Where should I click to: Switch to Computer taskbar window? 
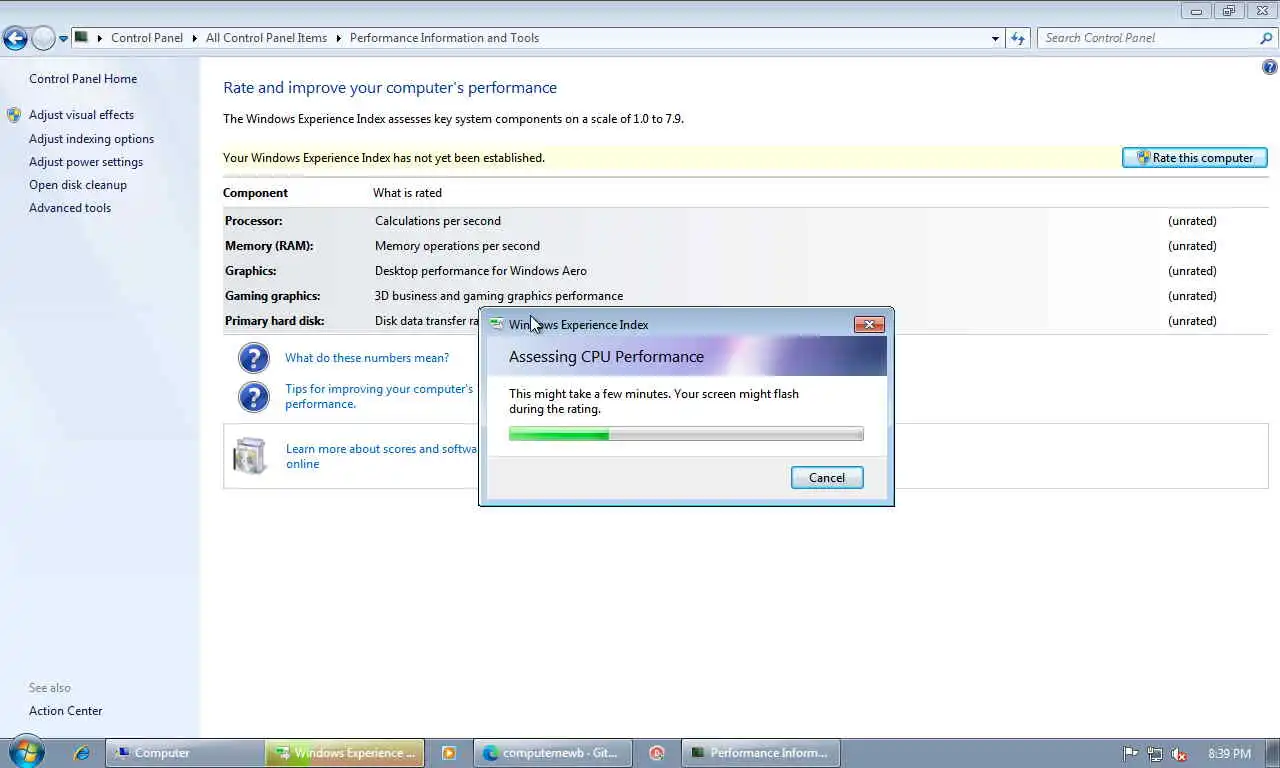[184, 753]
